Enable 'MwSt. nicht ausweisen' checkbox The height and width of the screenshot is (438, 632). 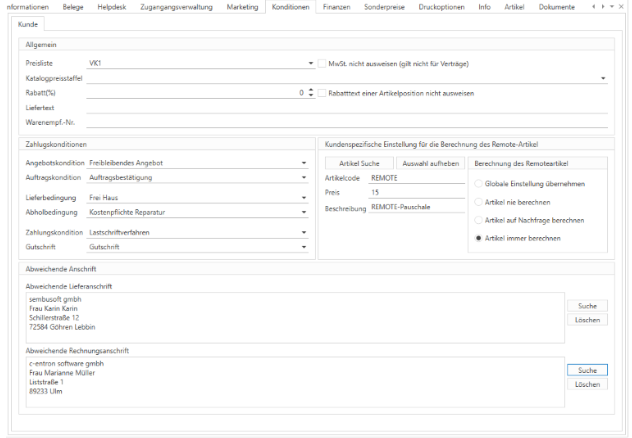[322, 62]
